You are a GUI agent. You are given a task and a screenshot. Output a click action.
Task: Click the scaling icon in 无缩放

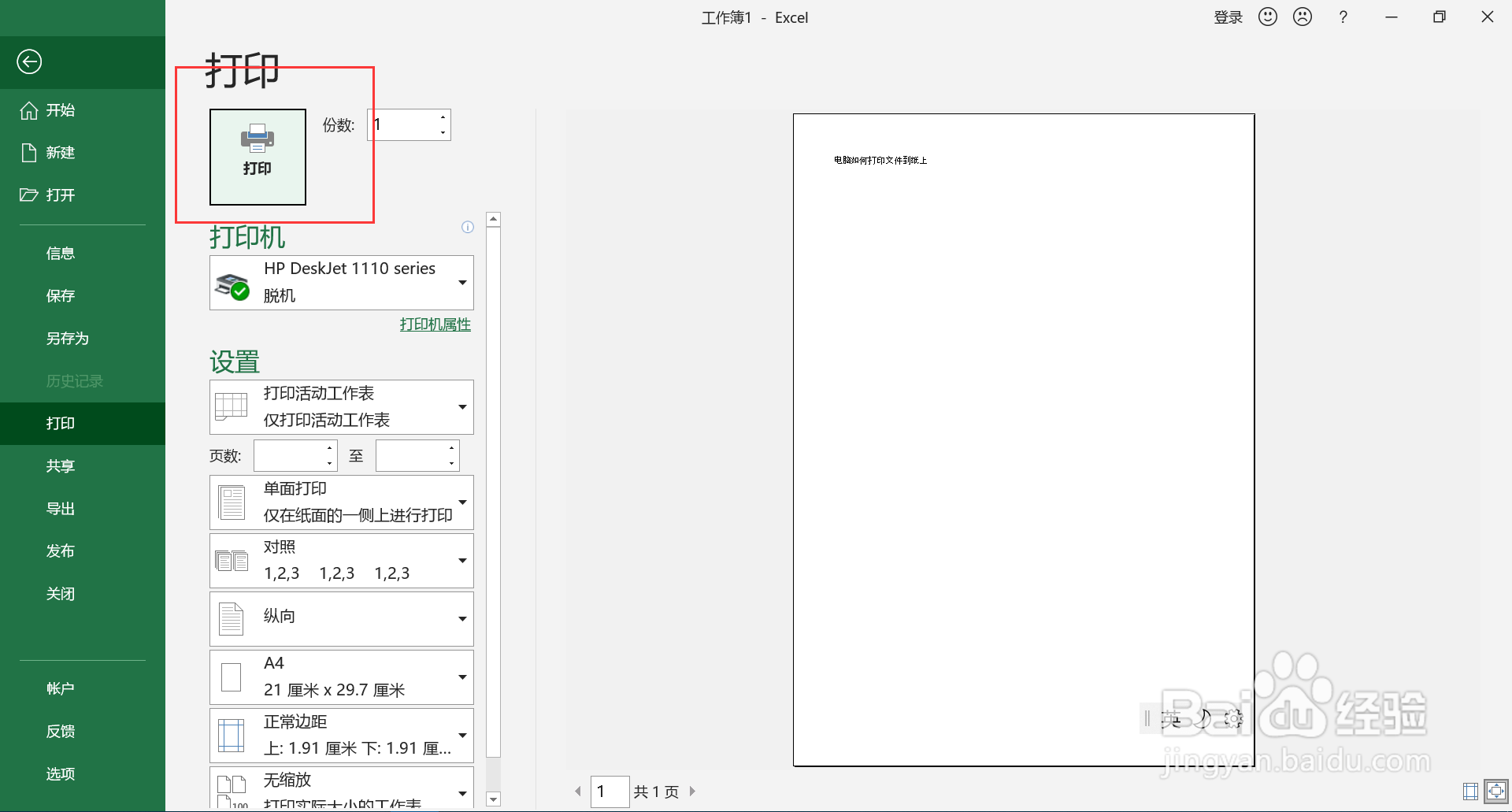(x=232, y=790)
